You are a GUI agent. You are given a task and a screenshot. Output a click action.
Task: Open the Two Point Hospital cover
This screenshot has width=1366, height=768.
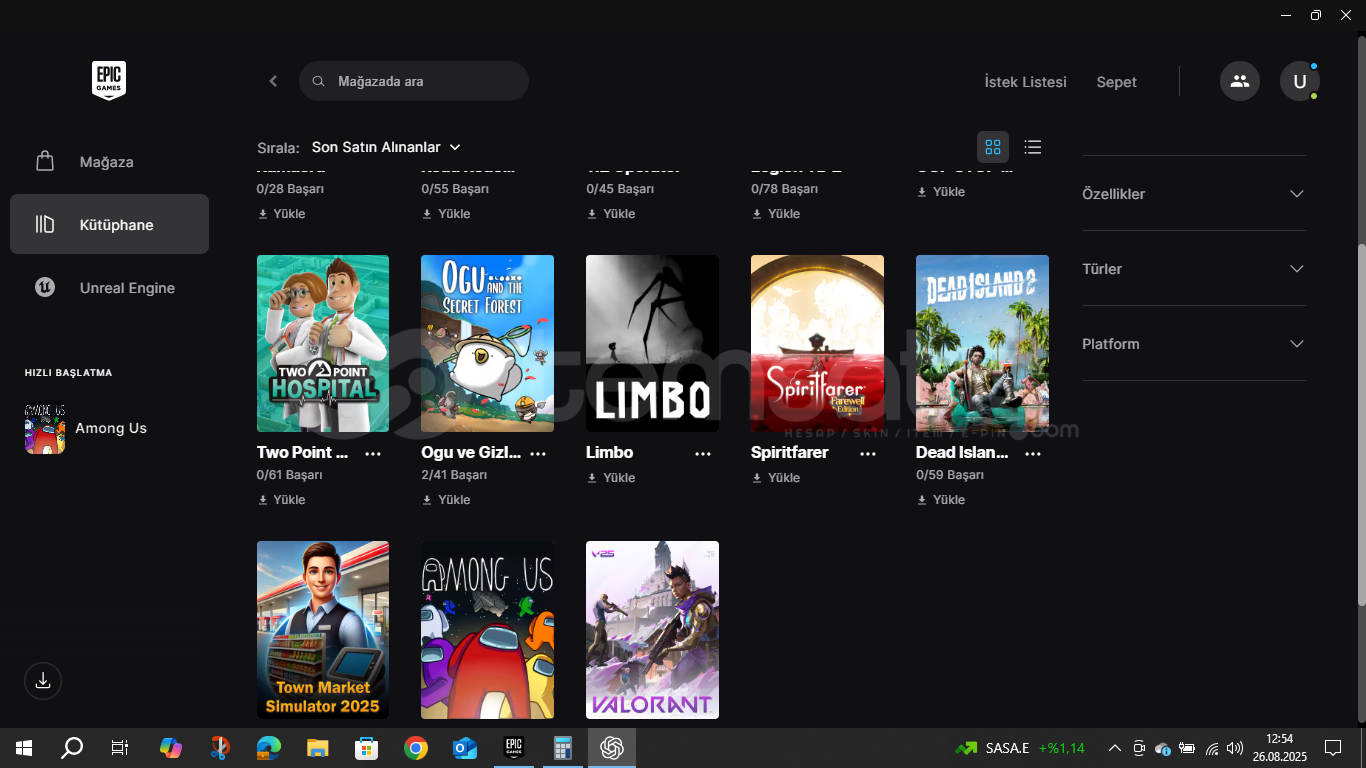click(x=323, y=343)
